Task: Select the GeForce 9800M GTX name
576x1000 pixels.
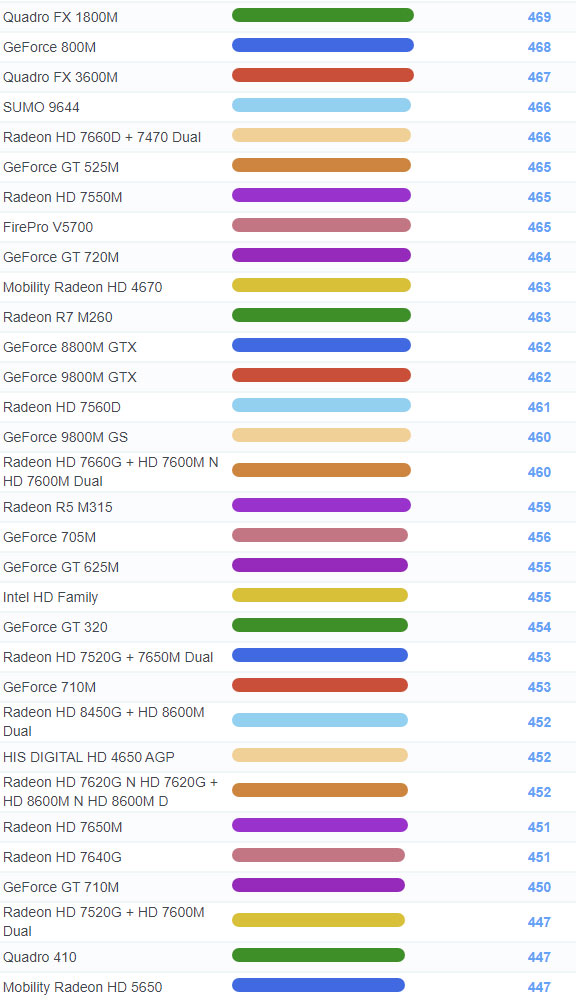Action: 70,377
